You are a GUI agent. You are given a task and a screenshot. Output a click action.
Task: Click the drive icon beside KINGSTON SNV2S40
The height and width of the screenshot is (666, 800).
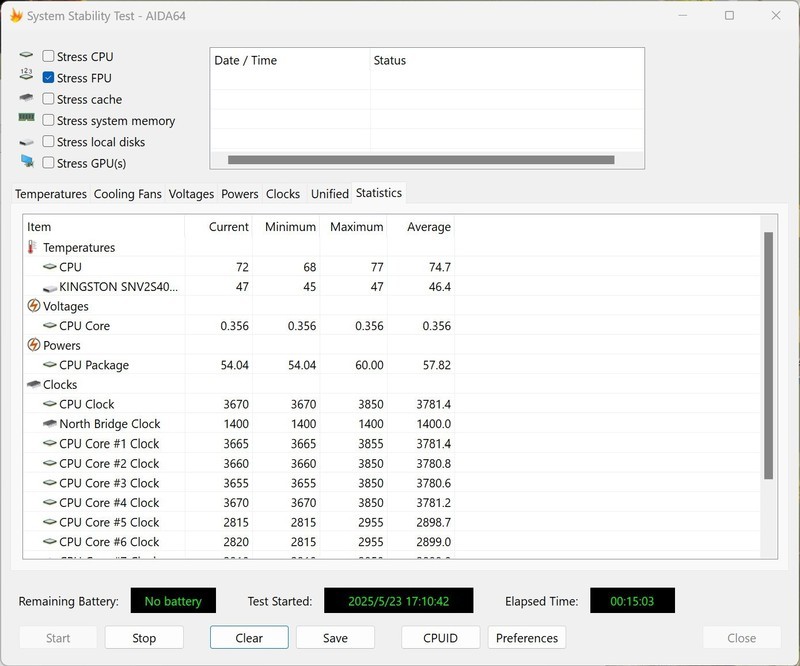click(x=49, y=287)
